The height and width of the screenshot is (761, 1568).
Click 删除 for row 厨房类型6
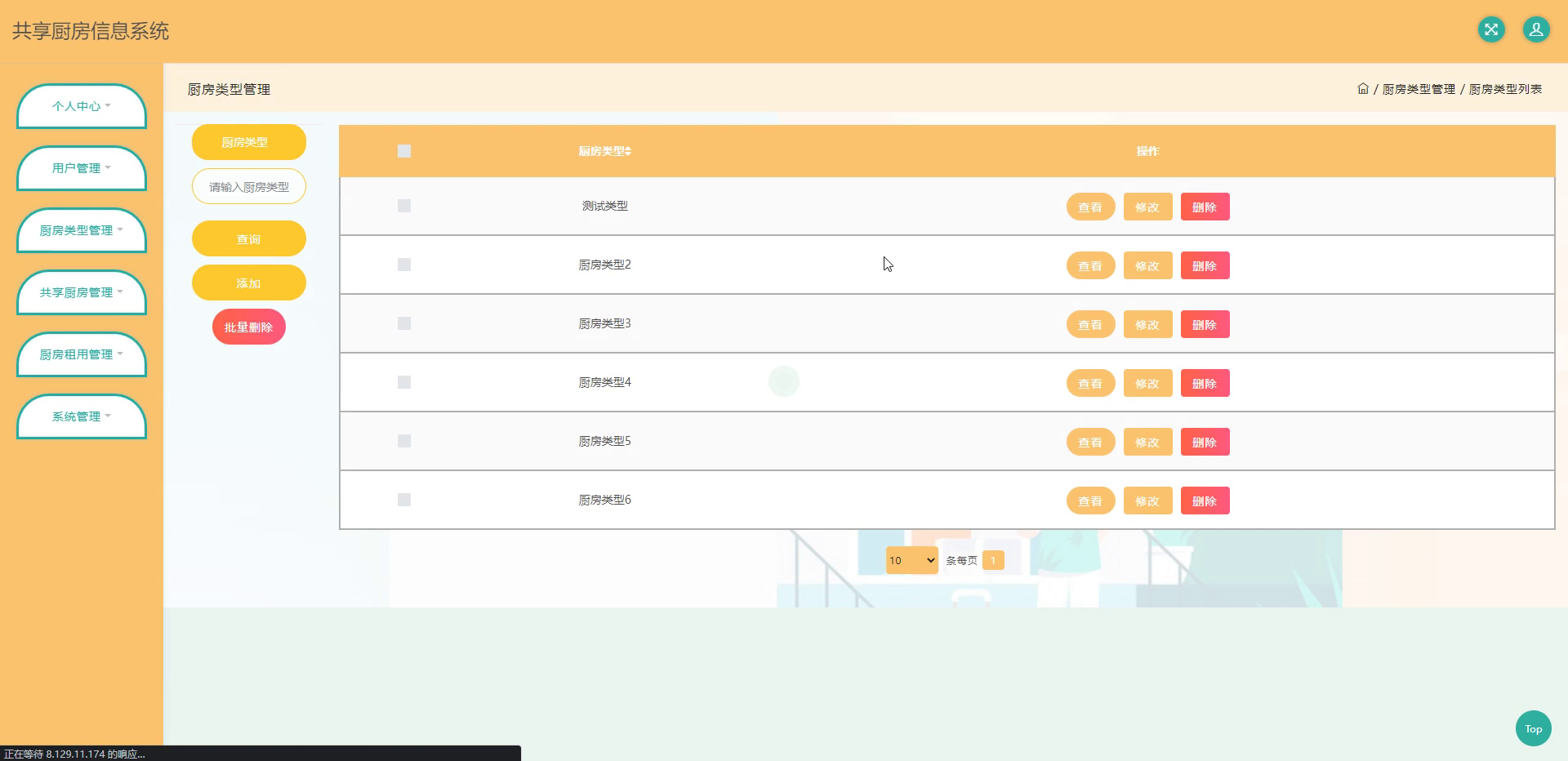point(1205,501)
